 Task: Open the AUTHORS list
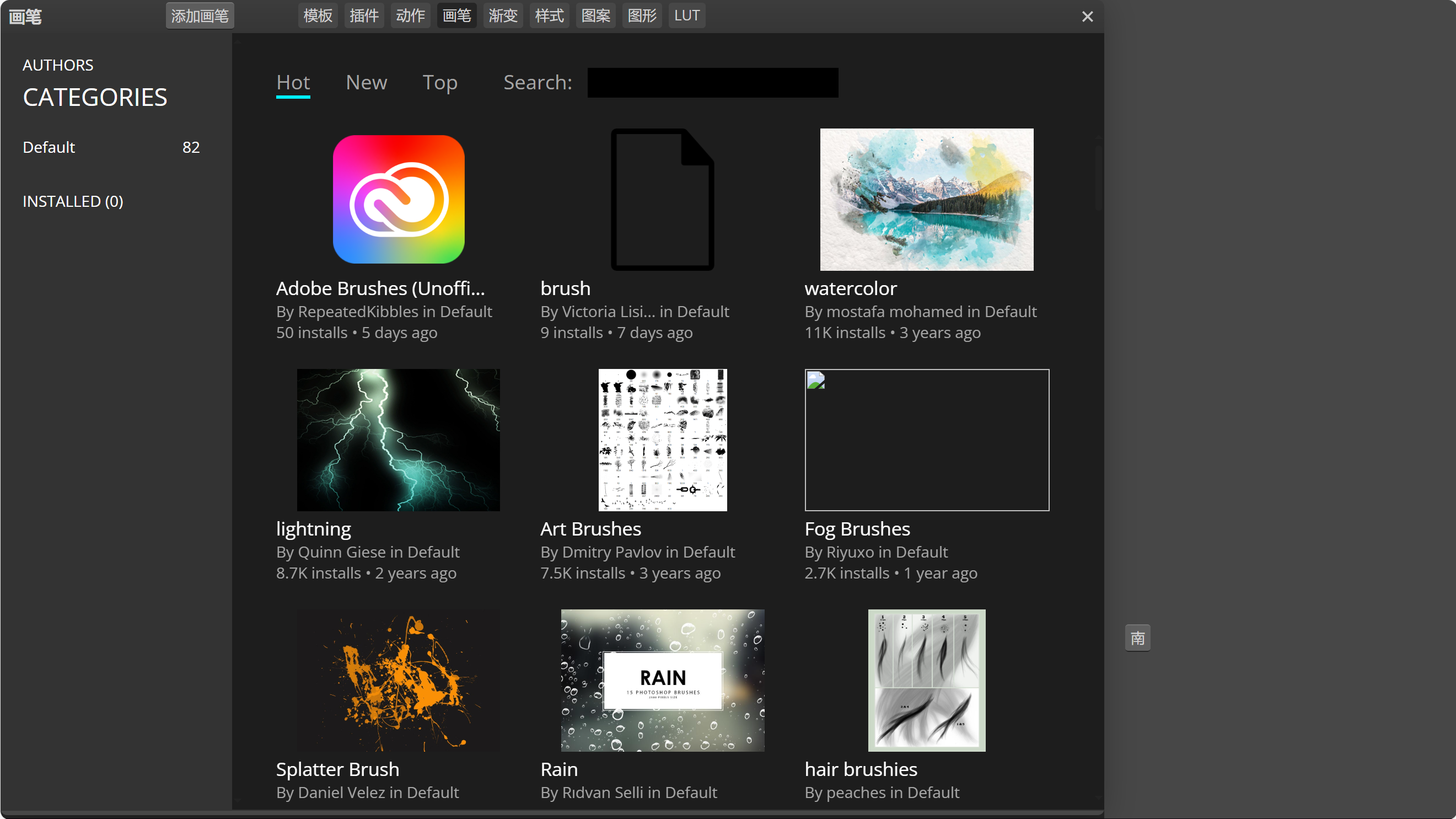[58, 65]
